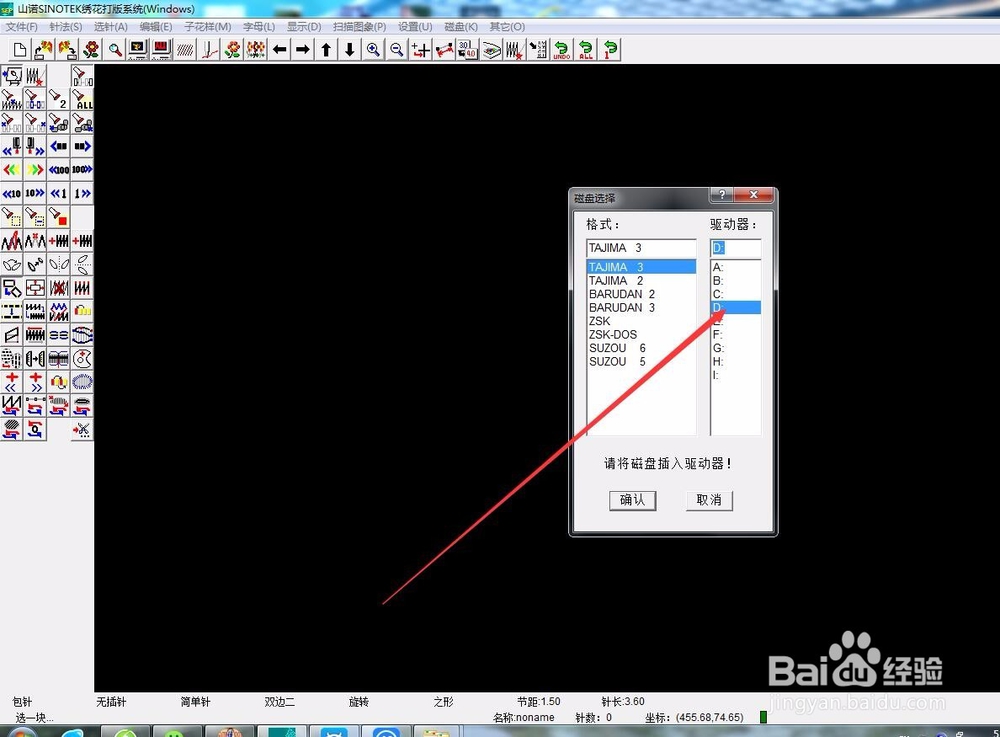Select ZSK in format list
Image resolution: width=1000 pixels, height=737 pixels.
click(x=641, y=321)
